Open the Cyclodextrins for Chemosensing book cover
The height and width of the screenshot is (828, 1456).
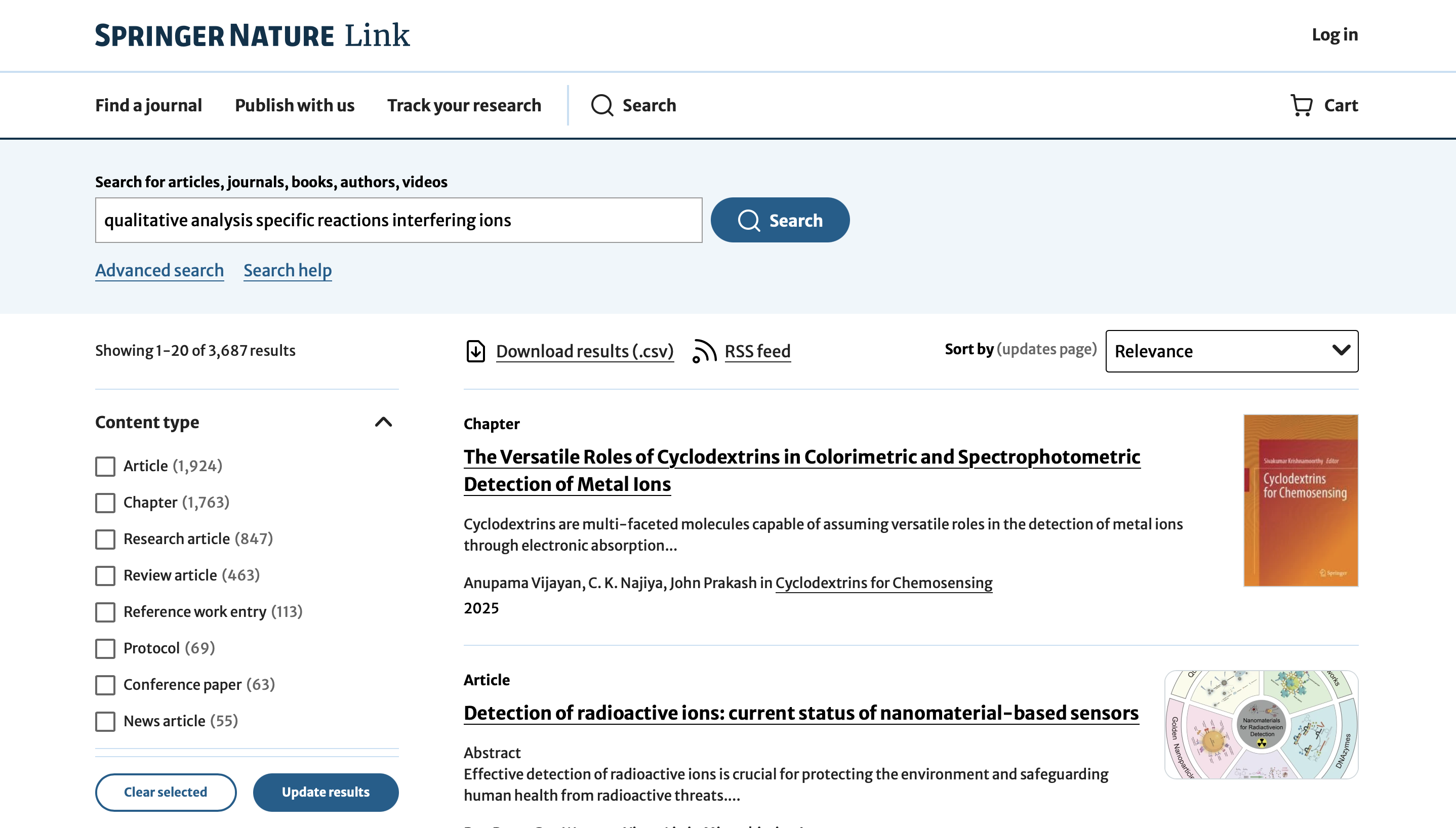pyautogui.click(x=1300, y=500)
